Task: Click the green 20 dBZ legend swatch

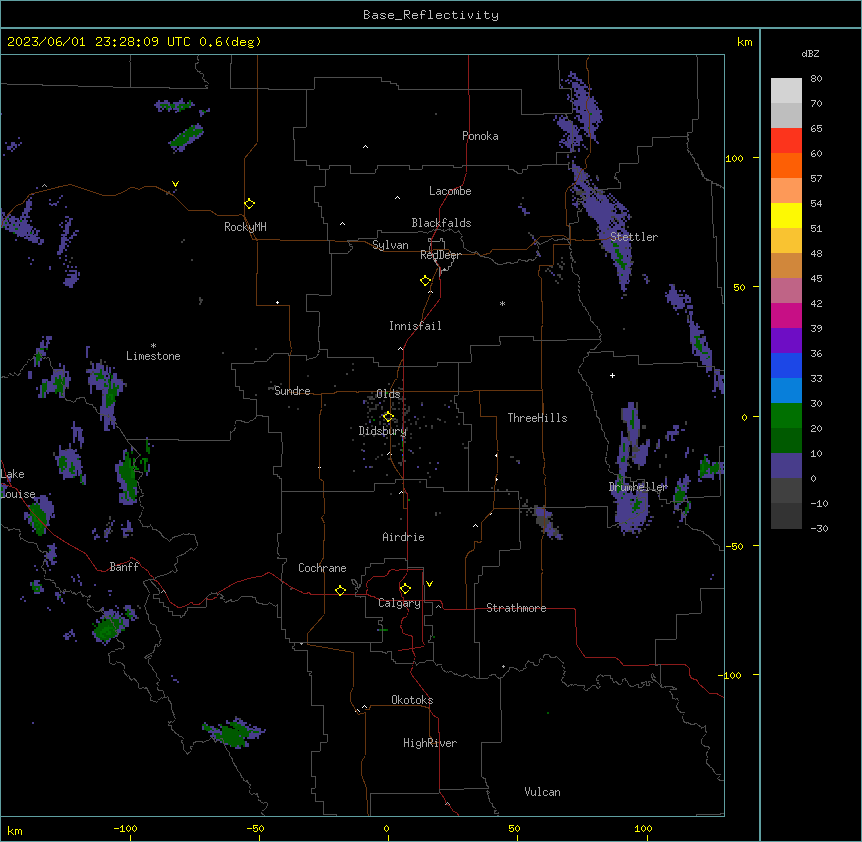Action: point(786,416)
